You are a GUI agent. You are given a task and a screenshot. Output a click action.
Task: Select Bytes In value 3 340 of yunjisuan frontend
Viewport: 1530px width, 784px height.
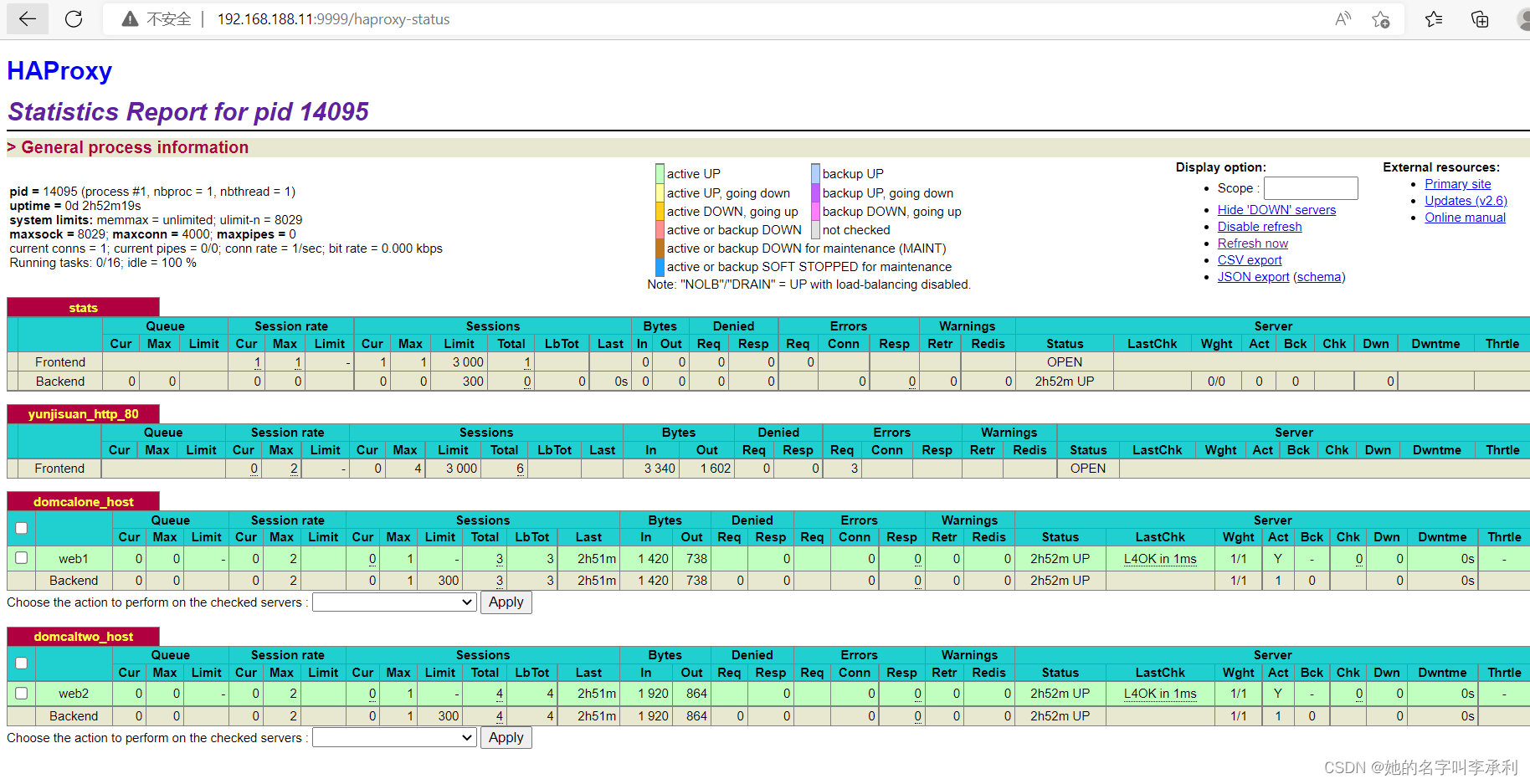[x=660, y=469]
